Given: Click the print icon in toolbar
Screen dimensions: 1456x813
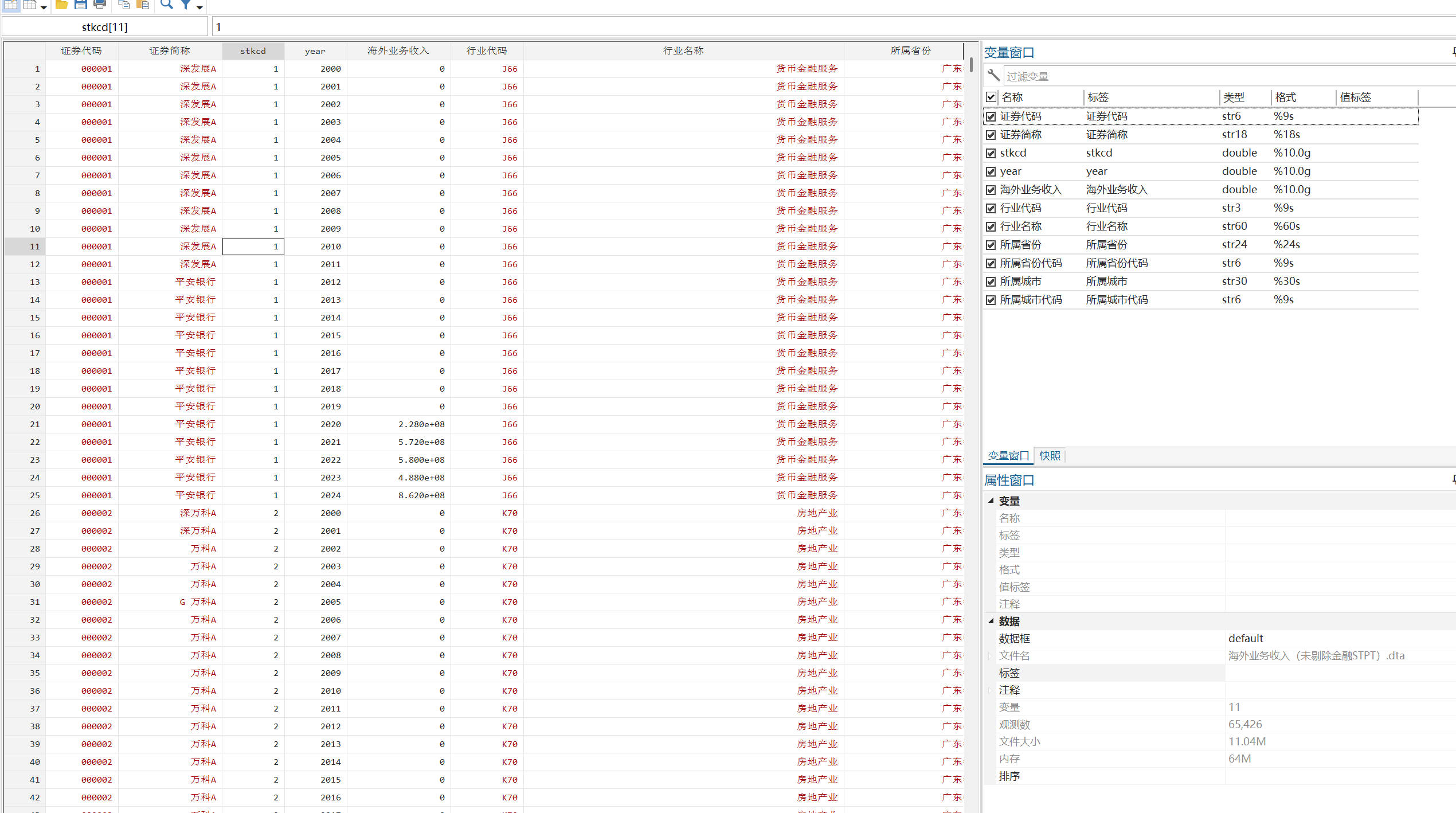Looking at the screenshot, I should [100, 5].
